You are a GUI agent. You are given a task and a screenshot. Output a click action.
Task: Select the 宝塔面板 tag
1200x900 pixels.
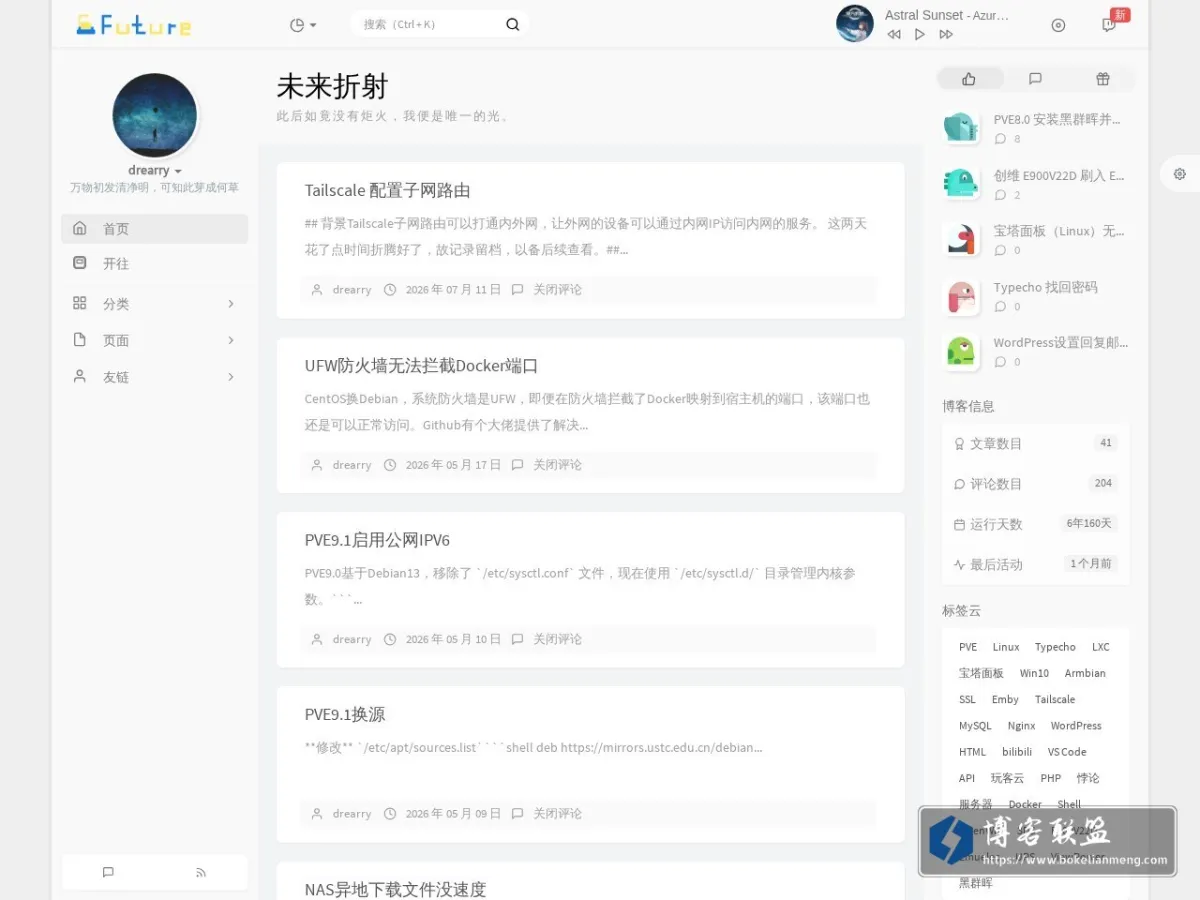tap(981, 674)
